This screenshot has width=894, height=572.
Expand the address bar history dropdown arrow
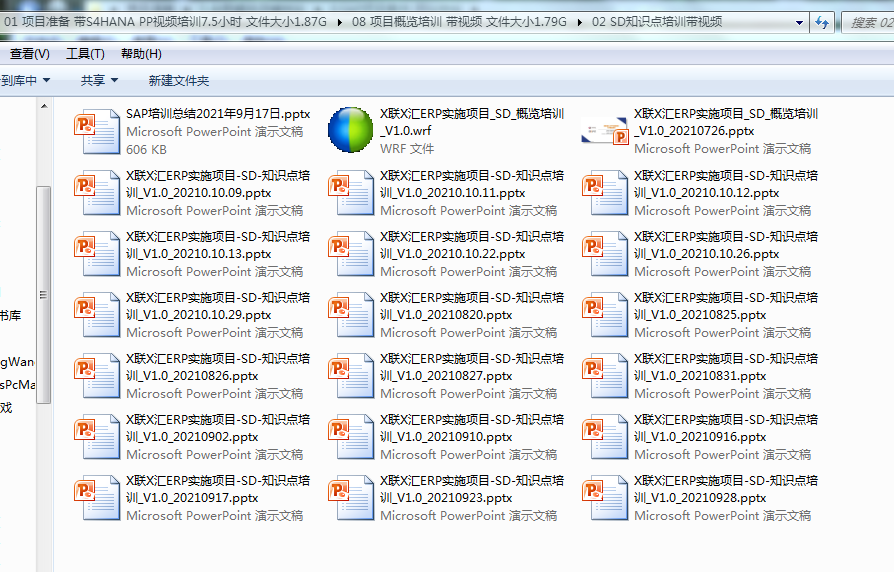799,22
